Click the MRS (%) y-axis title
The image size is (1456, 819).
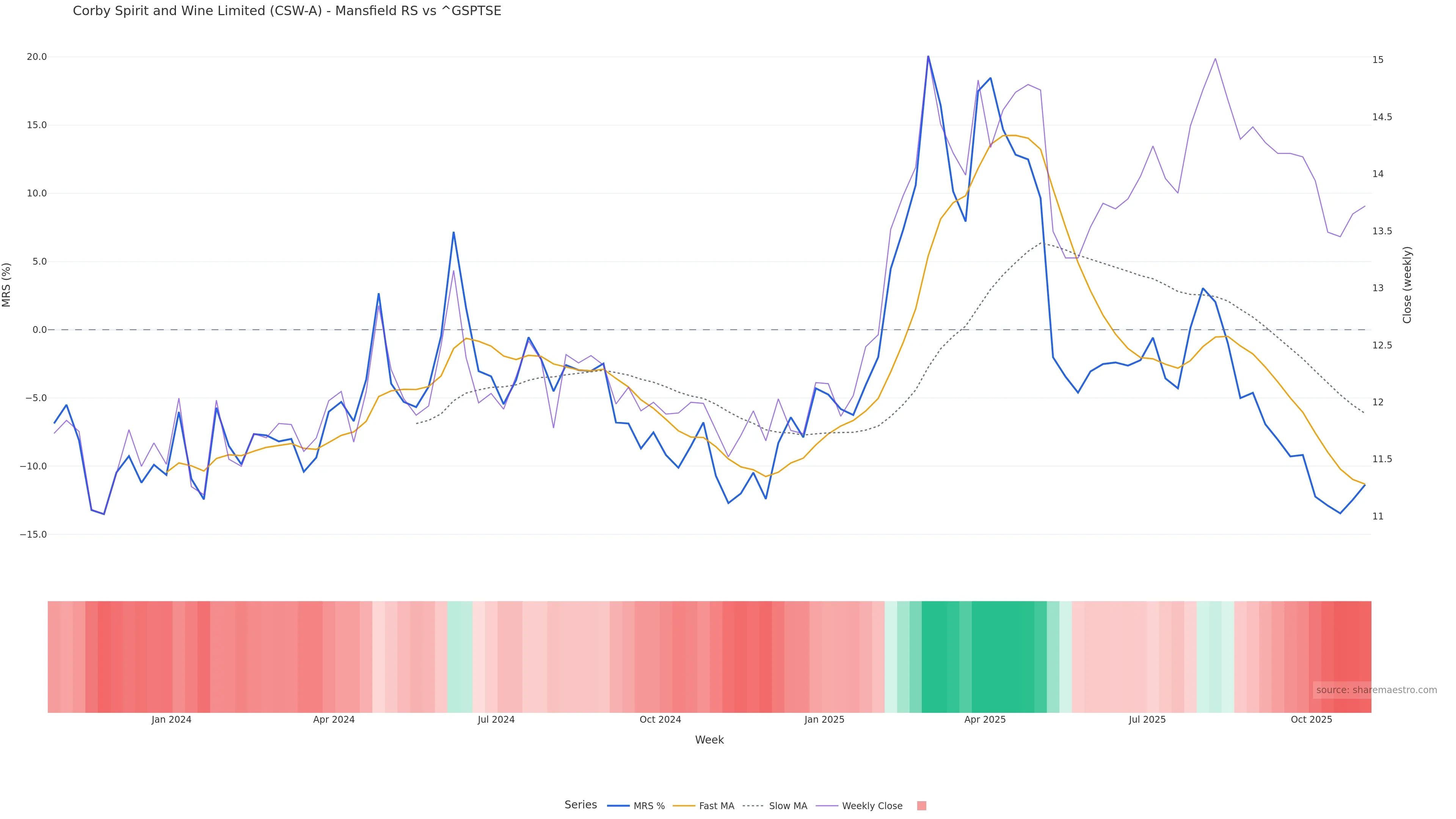7,285
